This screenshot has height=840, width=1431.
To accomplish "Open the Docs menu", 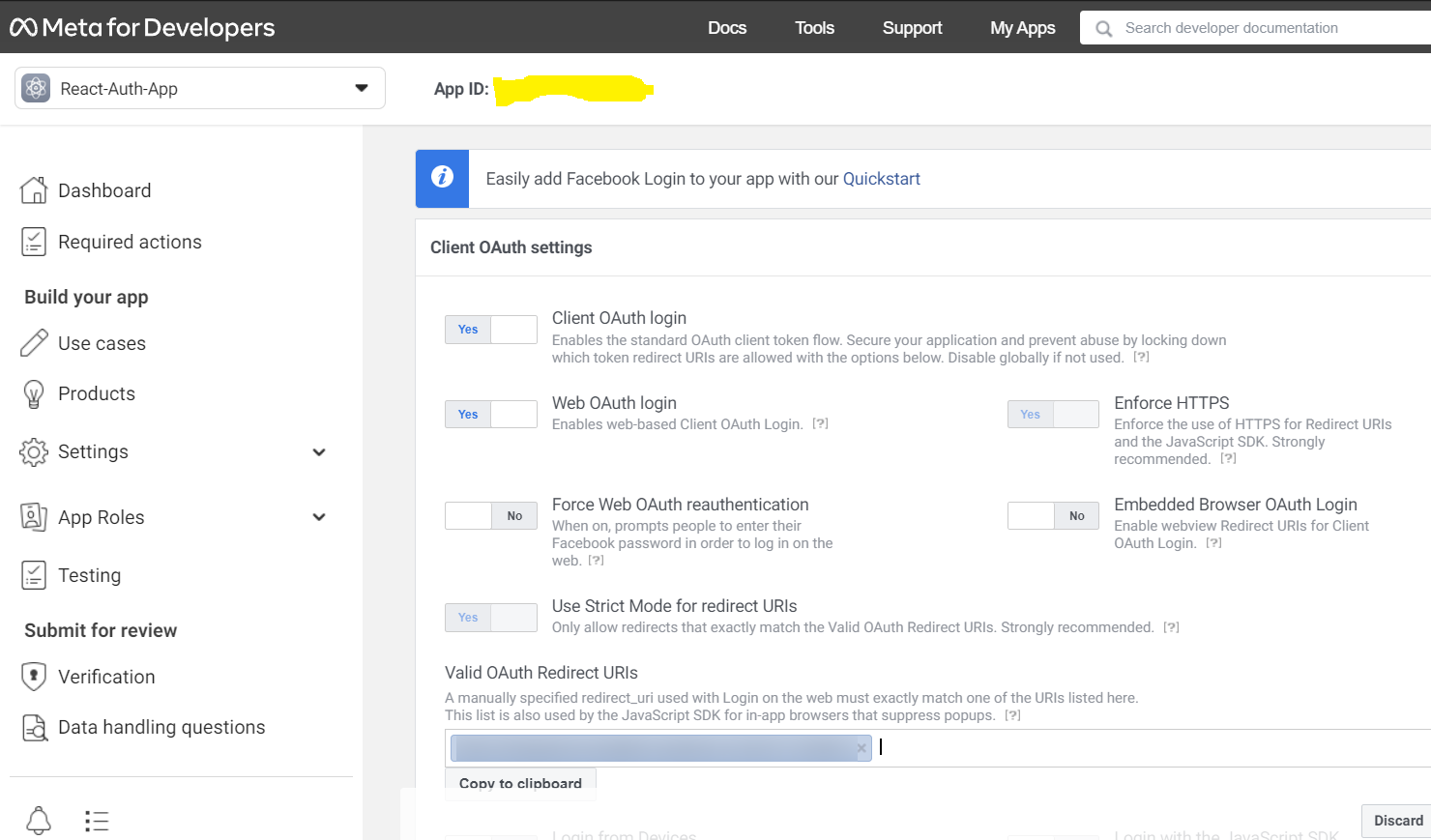I will click(x=727, y=28).
